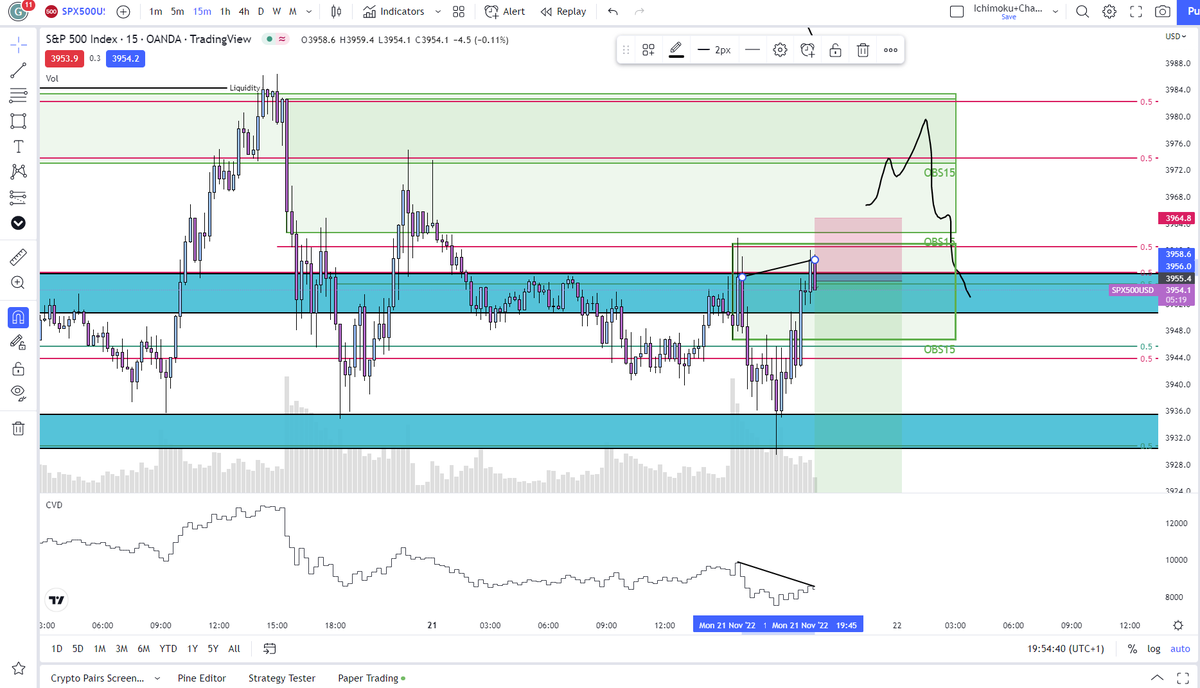Toggle log scale

click(x=1153, y=649)
